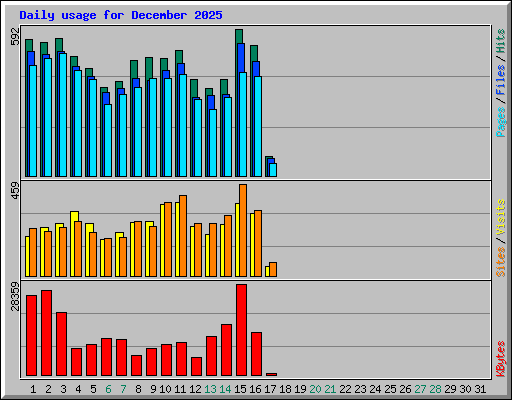Click the day 6 cyan pages bar
Screen dimensions: 512x400
[x=108, y=140]
